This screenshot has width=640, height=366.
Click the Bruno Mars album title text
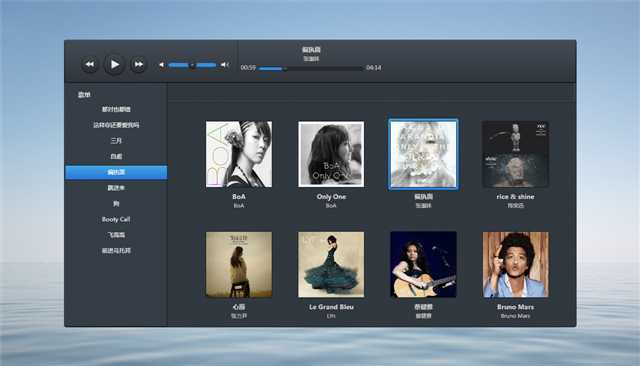516,307
